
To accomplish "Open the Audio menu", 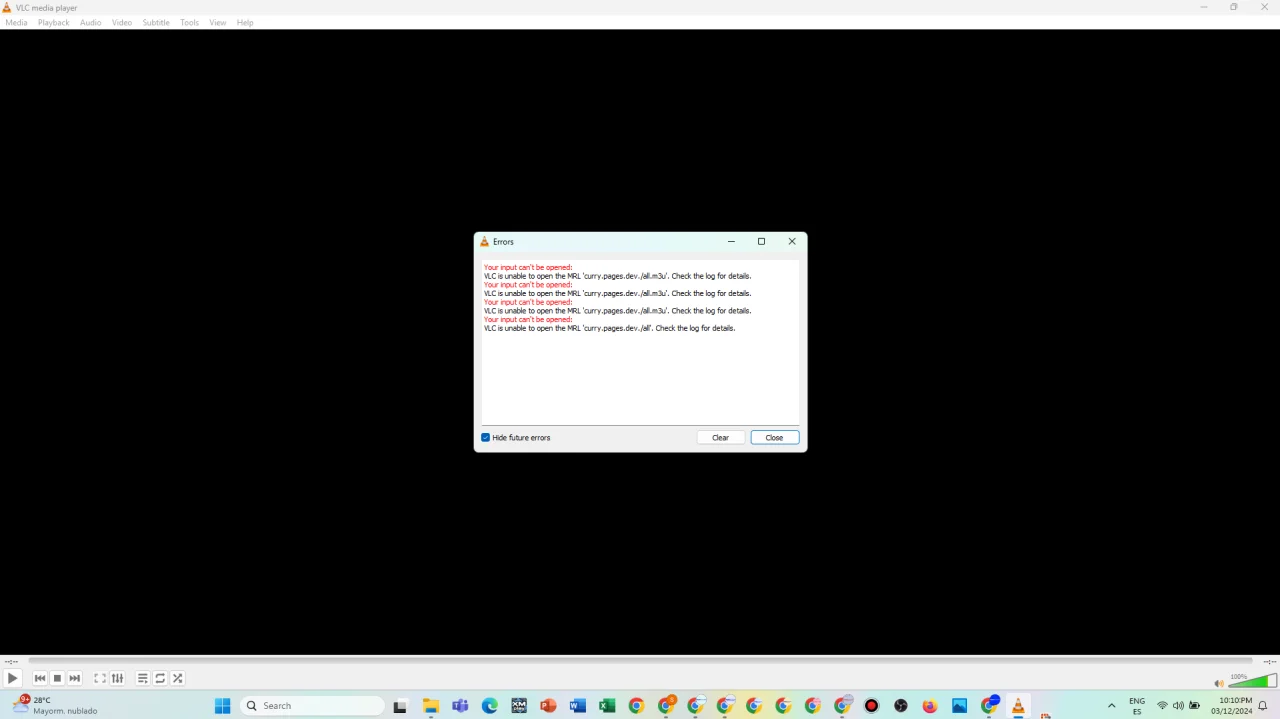I will pos(91,22).
